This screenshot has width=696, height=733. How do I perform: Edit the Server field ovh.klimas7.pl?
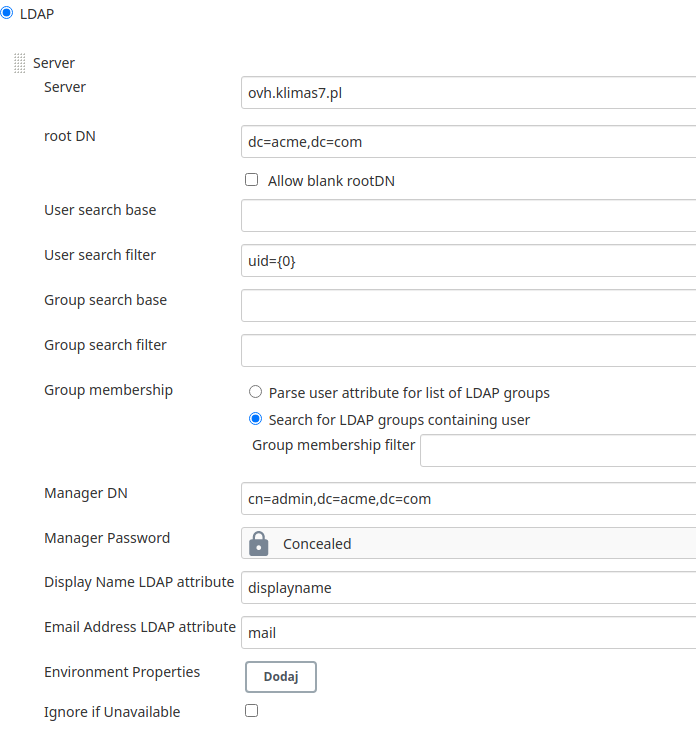coord(468,93)
